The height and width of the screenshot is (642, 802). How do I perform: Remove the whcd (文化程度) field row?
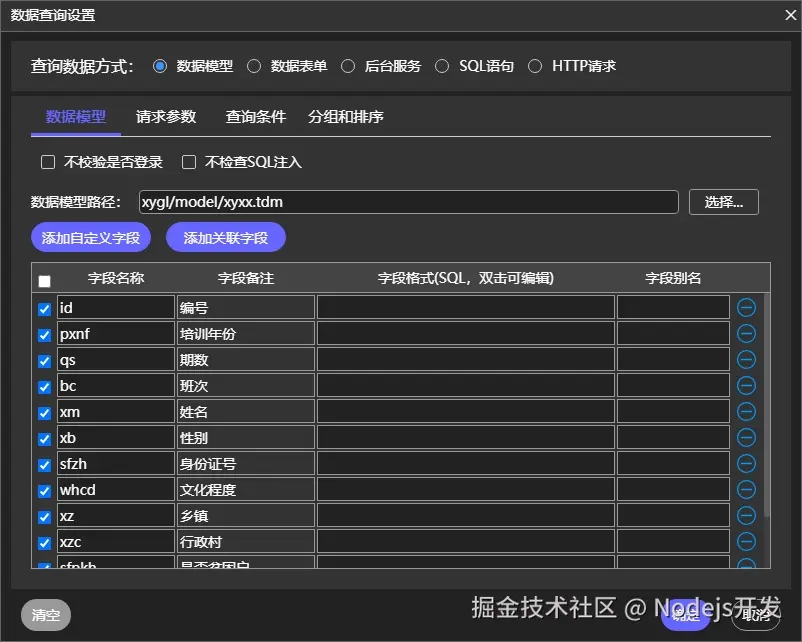[746, 489]
